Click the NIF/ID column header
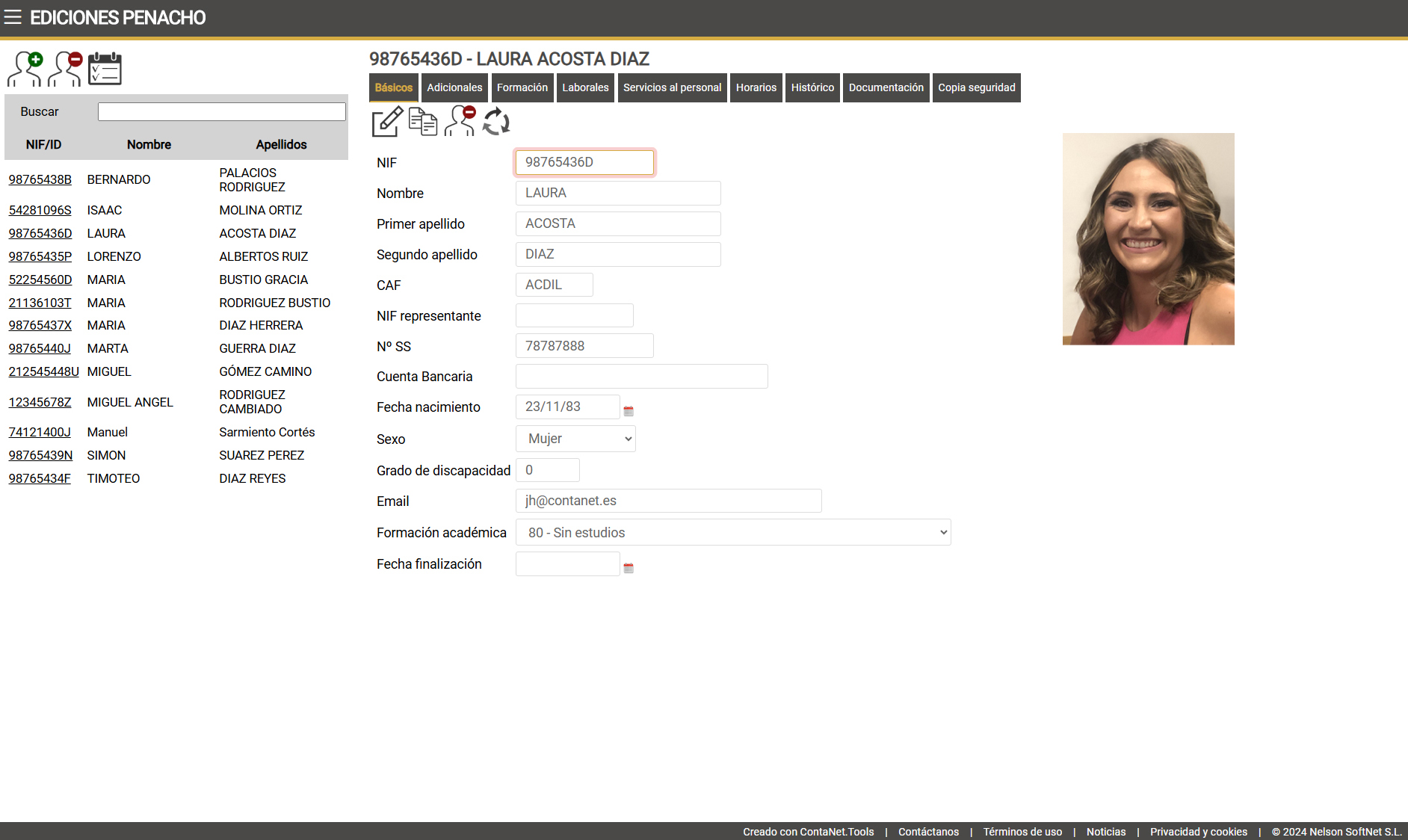The width and height of the screenshot is (1408, 840). (43, 144)
